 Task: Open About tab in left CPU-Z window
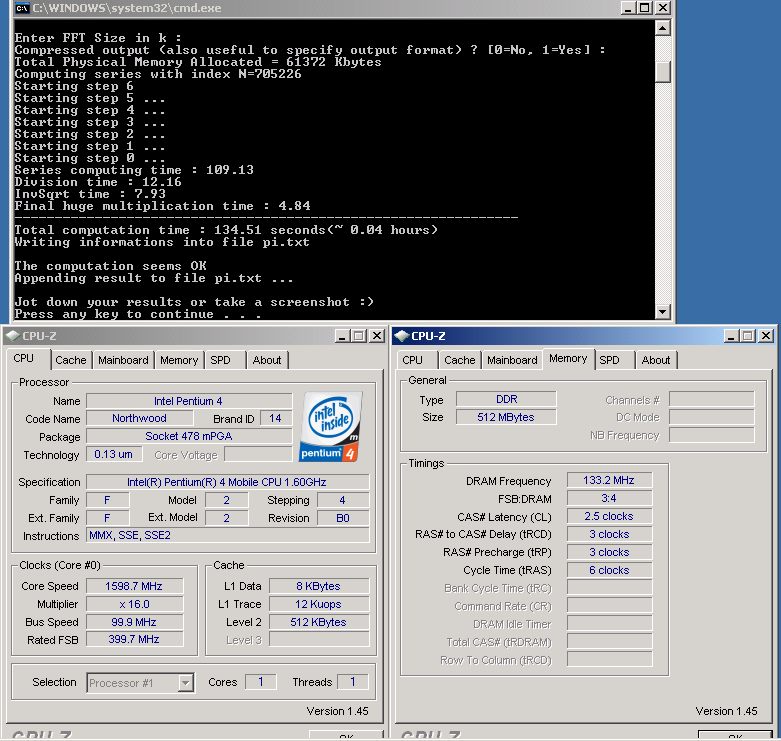tap(267, 360)
